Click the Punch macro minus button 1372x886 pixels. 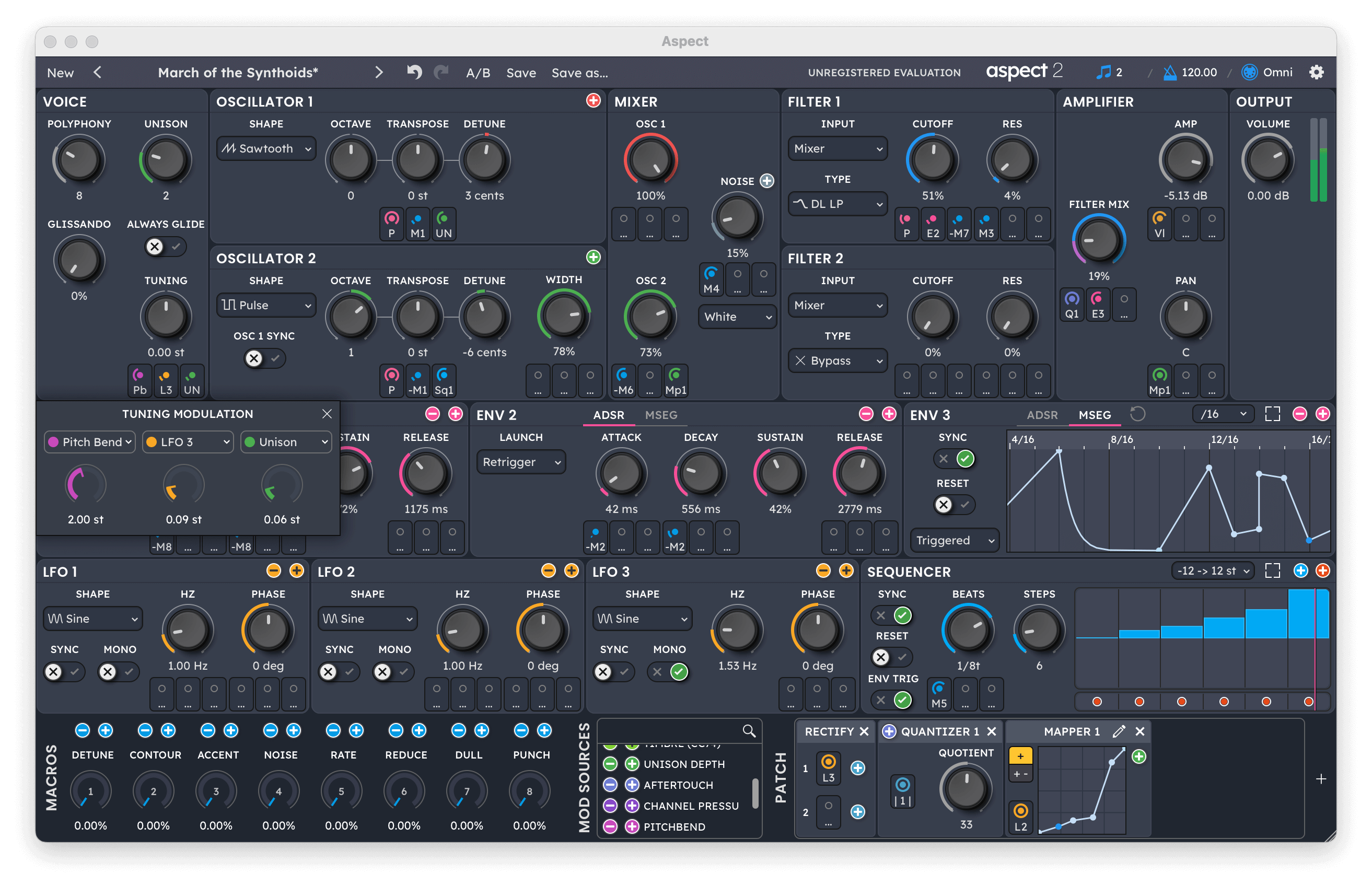521,730
